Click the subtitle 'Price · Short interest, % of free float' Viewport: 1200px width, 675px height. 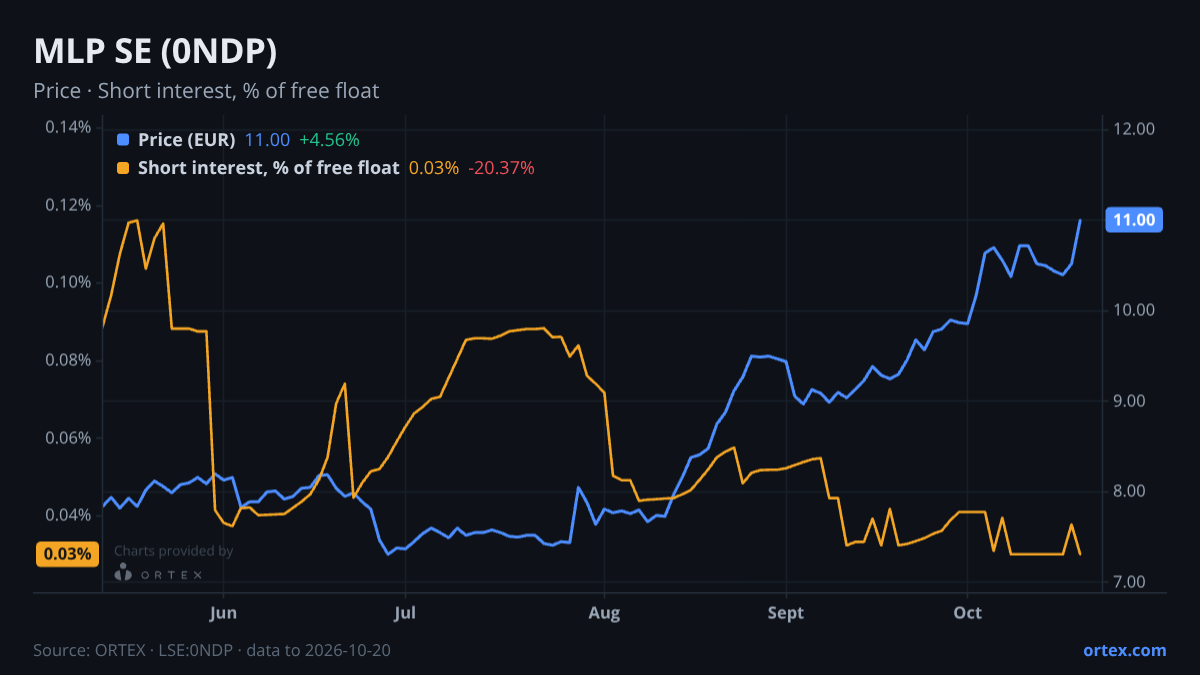206,91
